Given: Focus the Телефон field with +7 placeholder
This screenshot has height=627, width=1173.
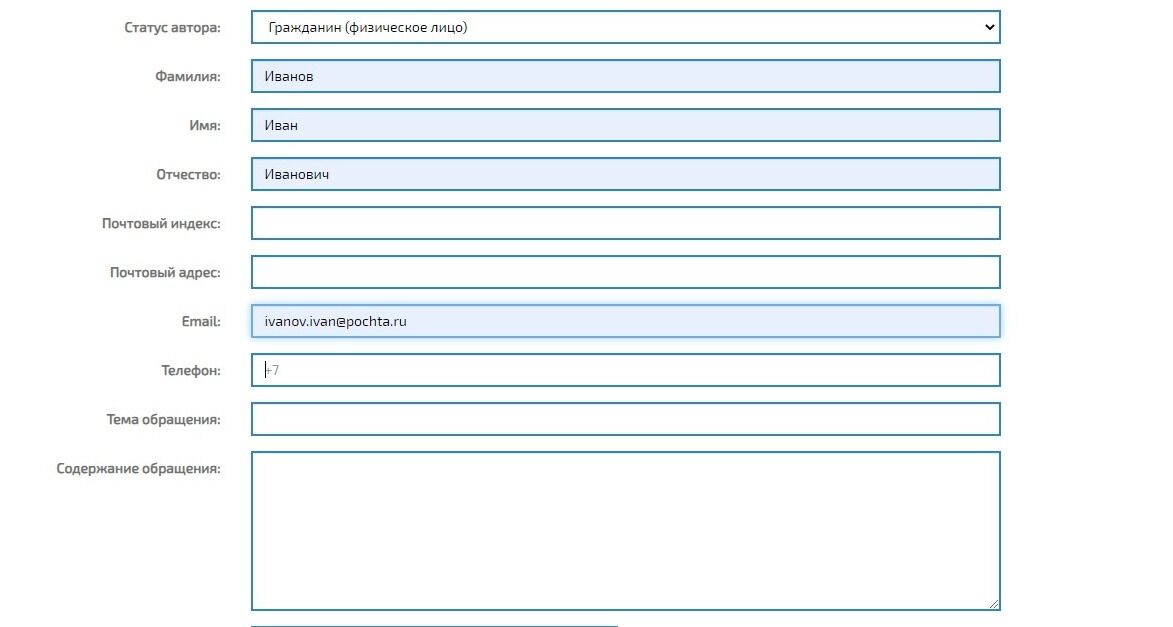Looking at the screenshot, I should [x=625, y=370].
